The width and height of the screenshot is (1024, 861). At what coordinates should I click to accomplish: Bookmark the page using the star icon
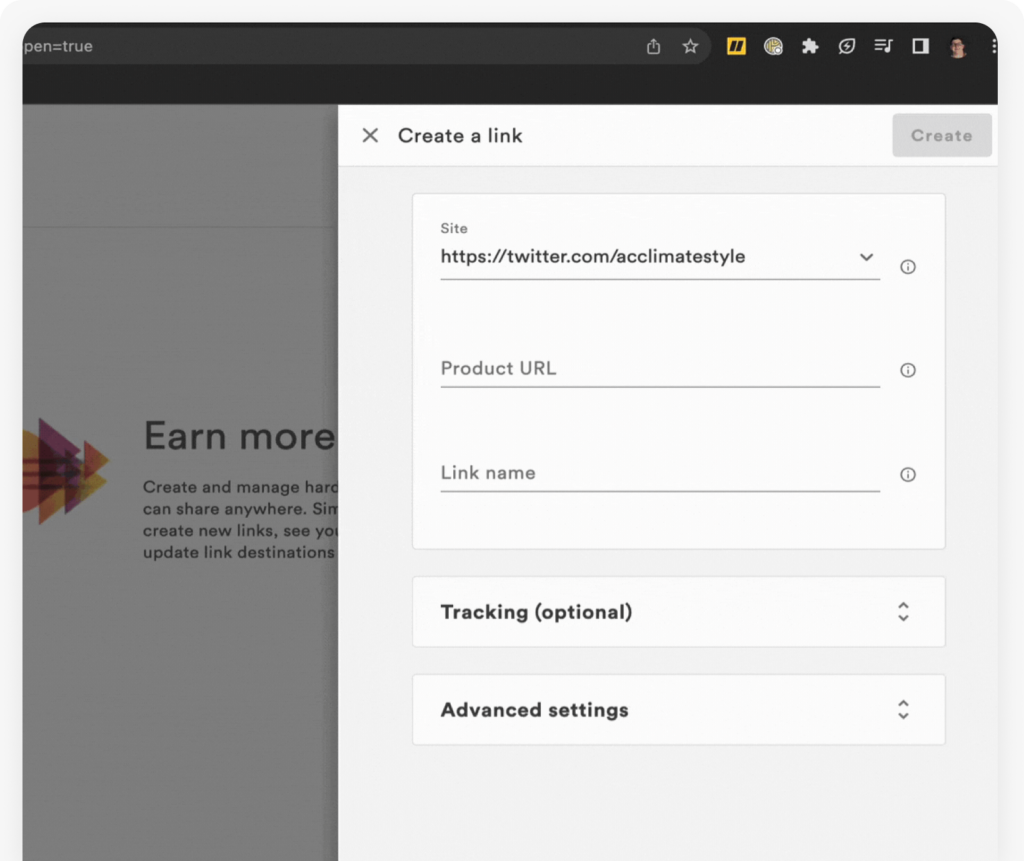click(x=690, y=46)
